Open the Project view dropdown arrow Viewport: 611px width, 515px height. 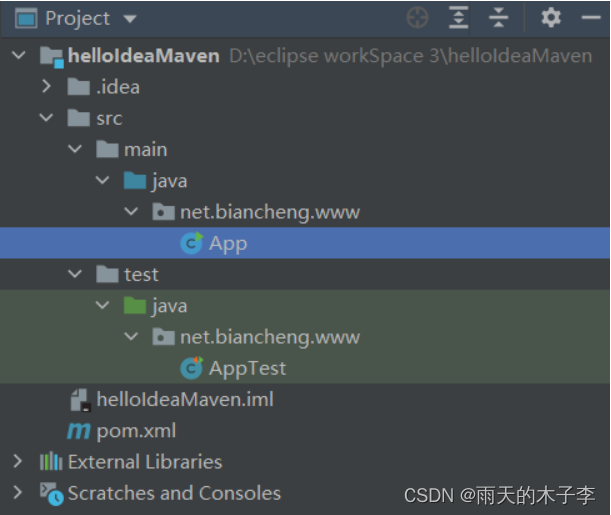tap(130, 19)
